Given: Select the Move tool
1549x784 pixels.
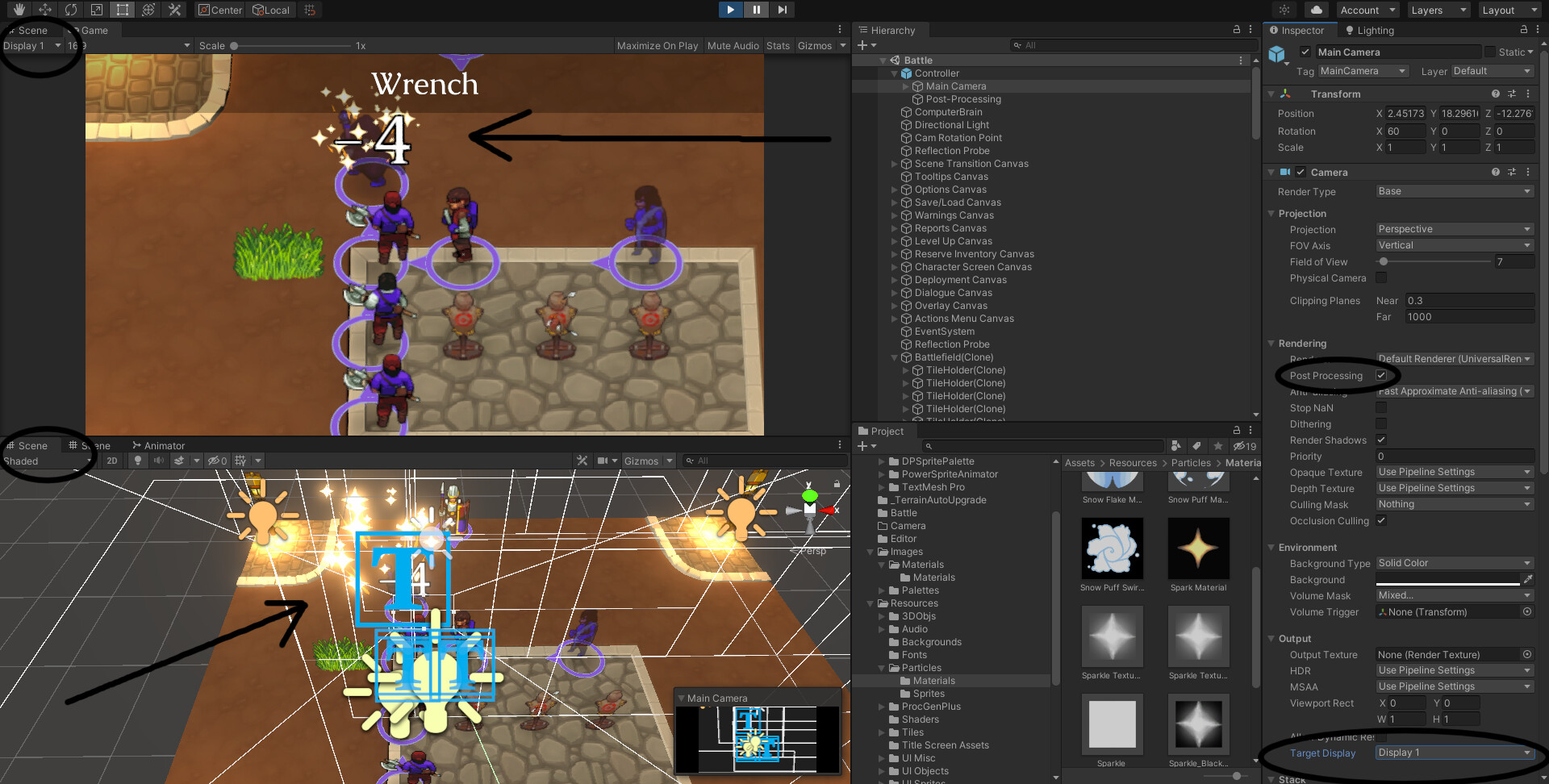Looking at the screenshot, I should [44, 10].
